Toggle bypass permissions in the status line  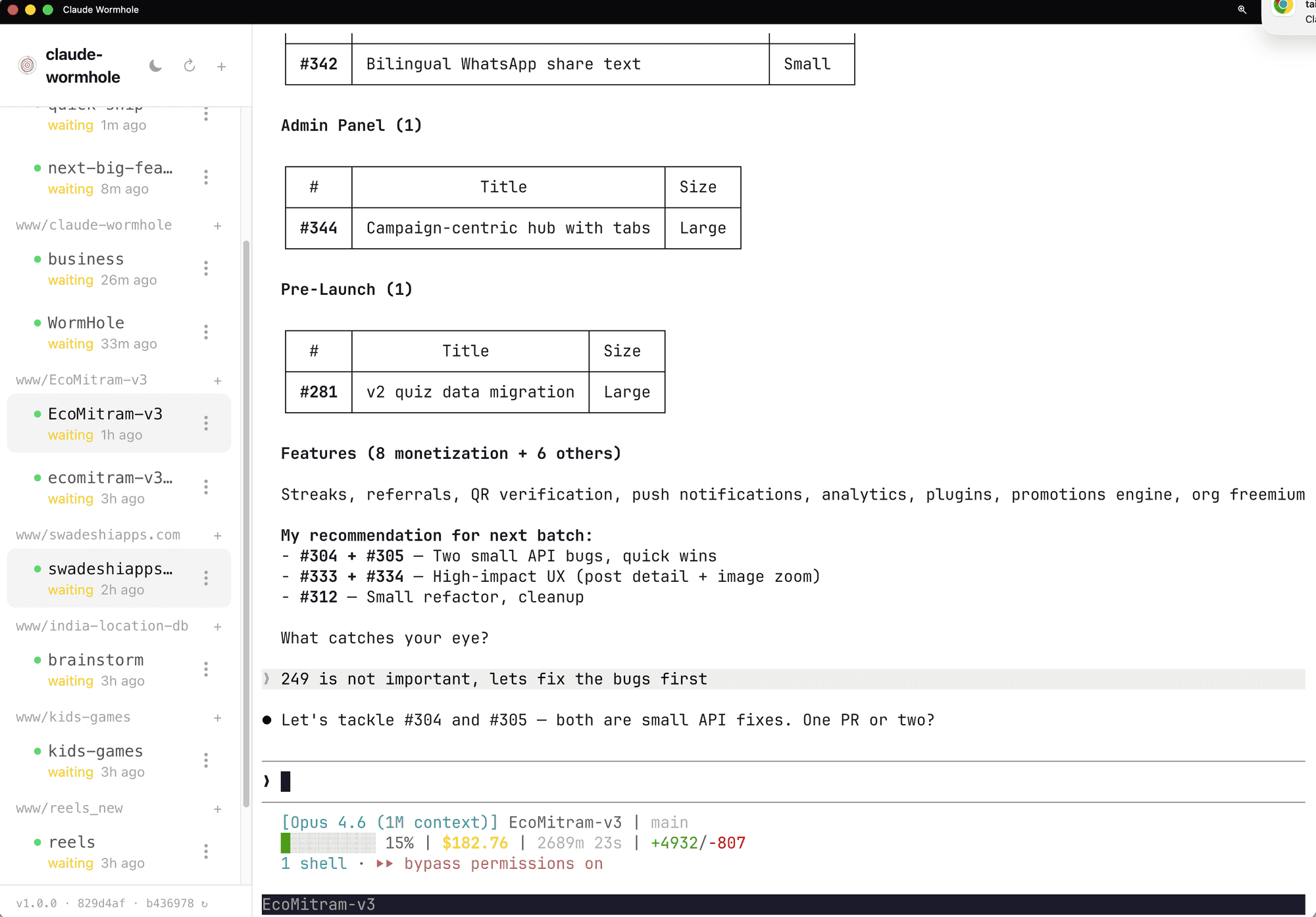(x=503, y=863)
